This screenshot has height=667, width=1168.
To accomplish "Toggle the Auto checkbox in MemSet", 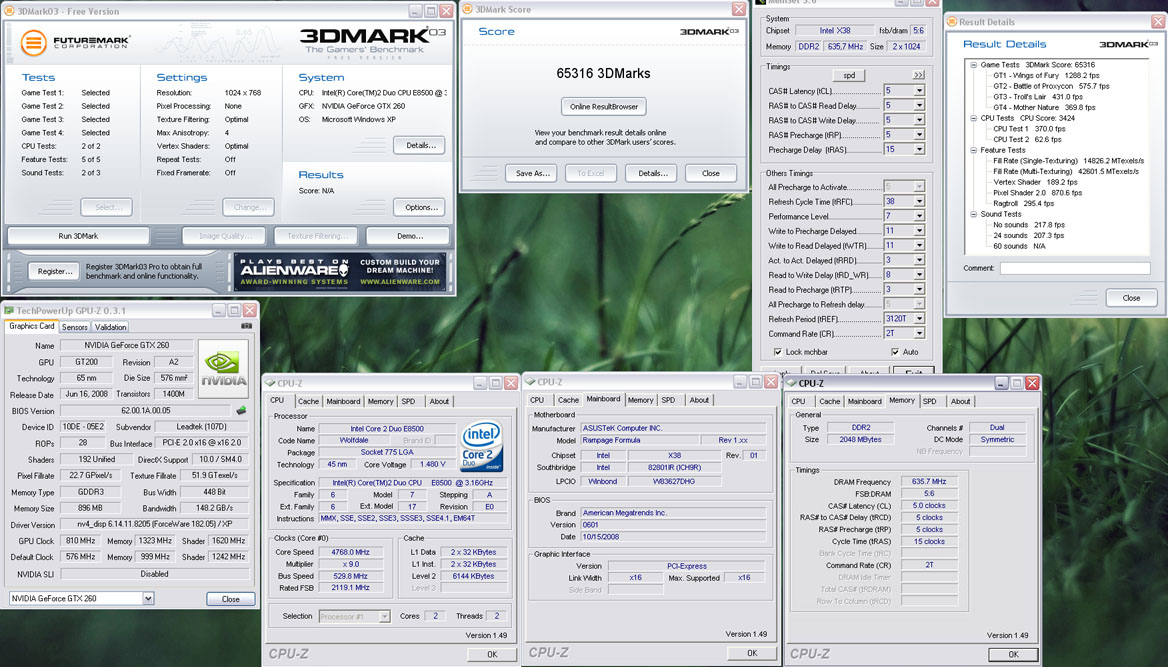I will click(x=895, y=352).
